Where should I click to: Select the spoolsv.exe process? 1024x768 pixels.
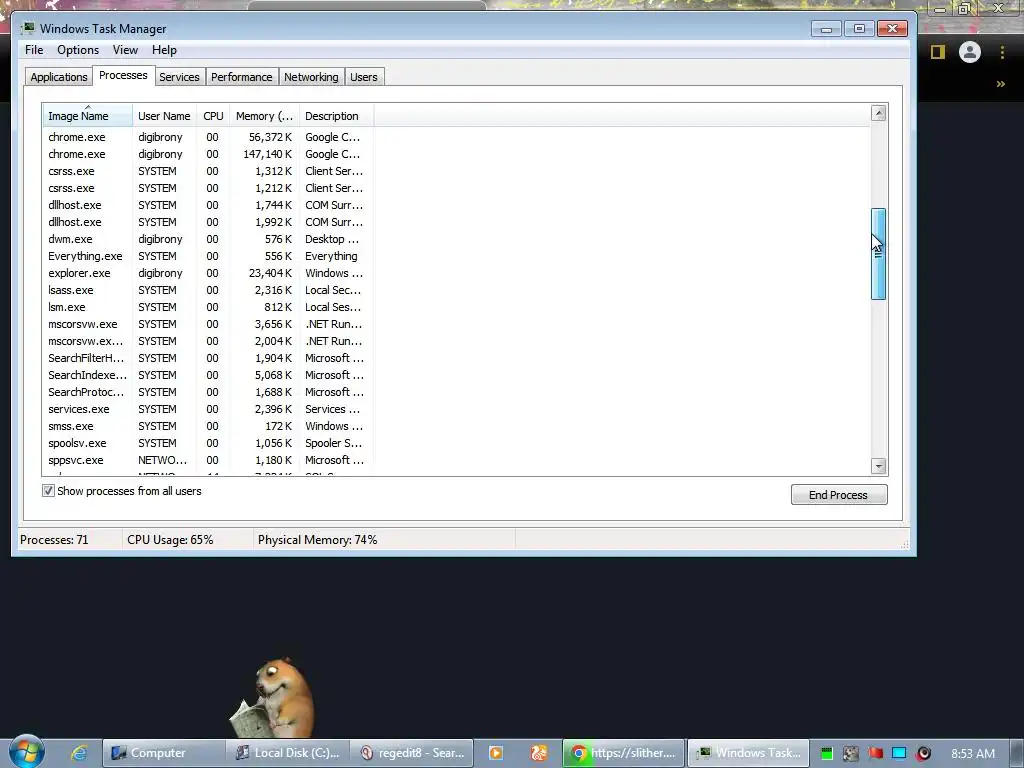tap(208, 443)
